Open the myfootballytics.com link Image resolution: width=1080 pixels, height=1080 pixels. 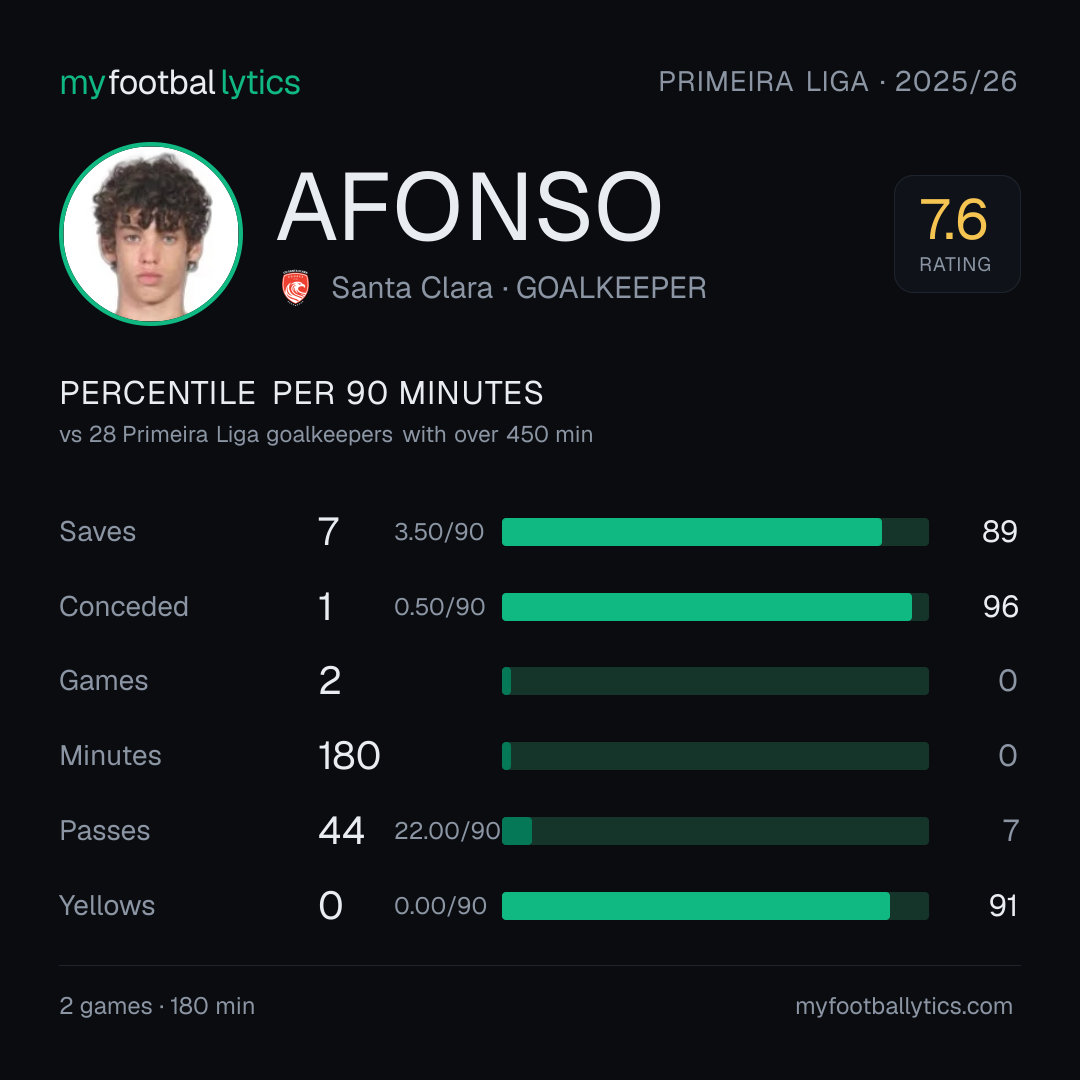(904, 1006)
